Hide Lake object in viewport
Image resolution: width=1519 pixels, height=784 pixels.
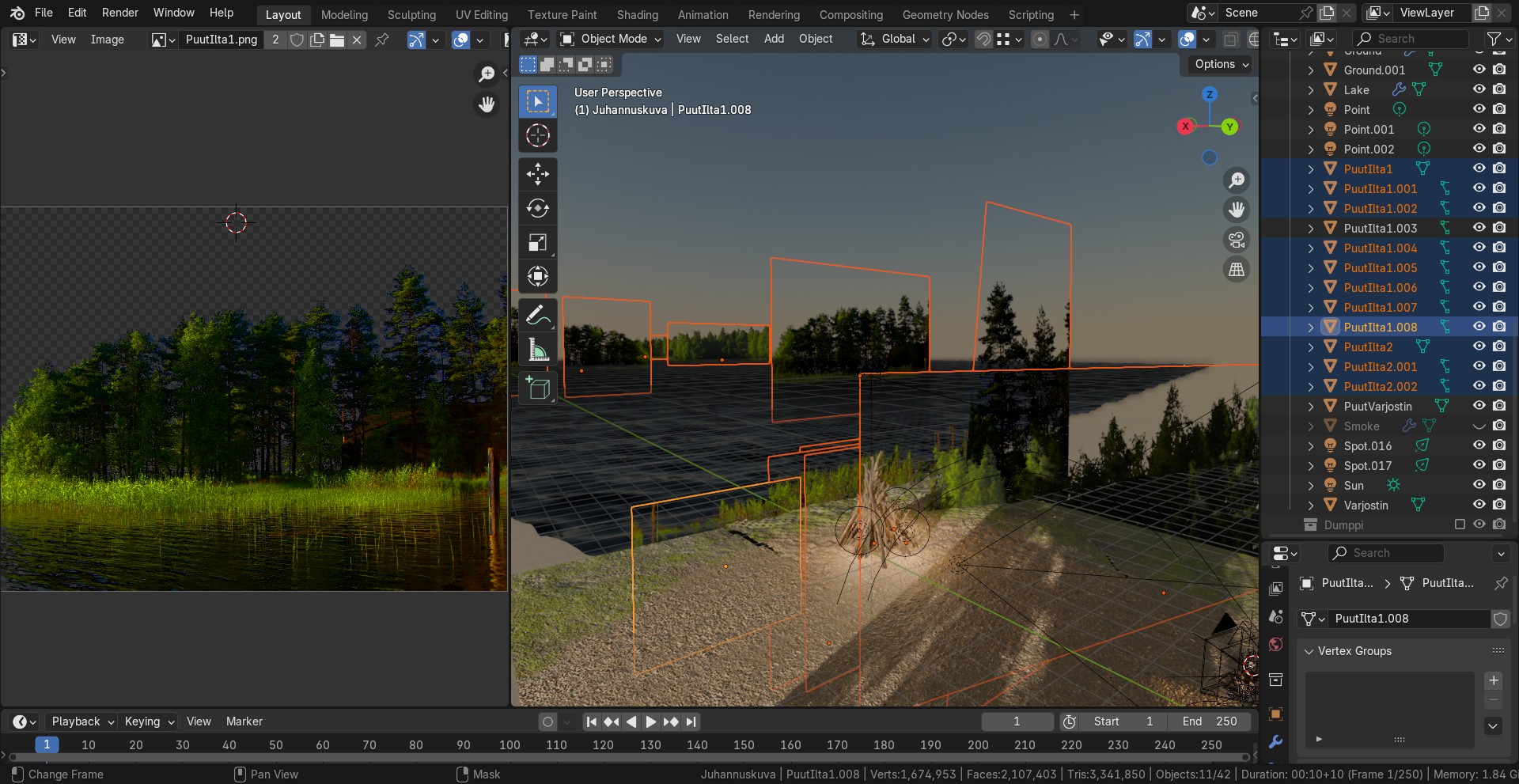(x=1479, y=89)
